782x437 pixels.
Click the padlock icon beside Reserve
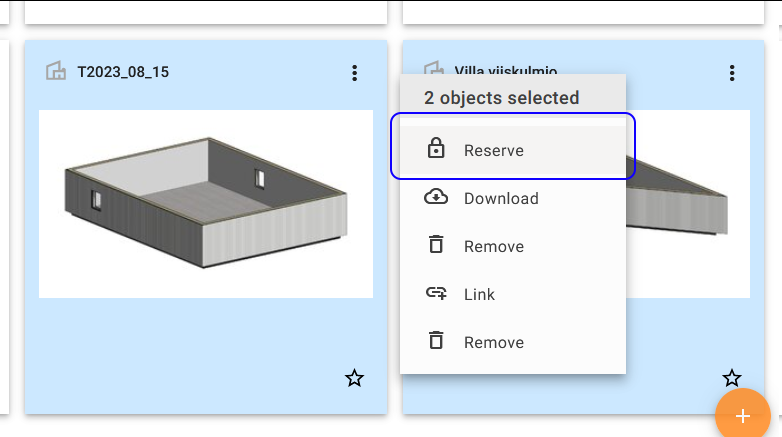coord(436,150)
